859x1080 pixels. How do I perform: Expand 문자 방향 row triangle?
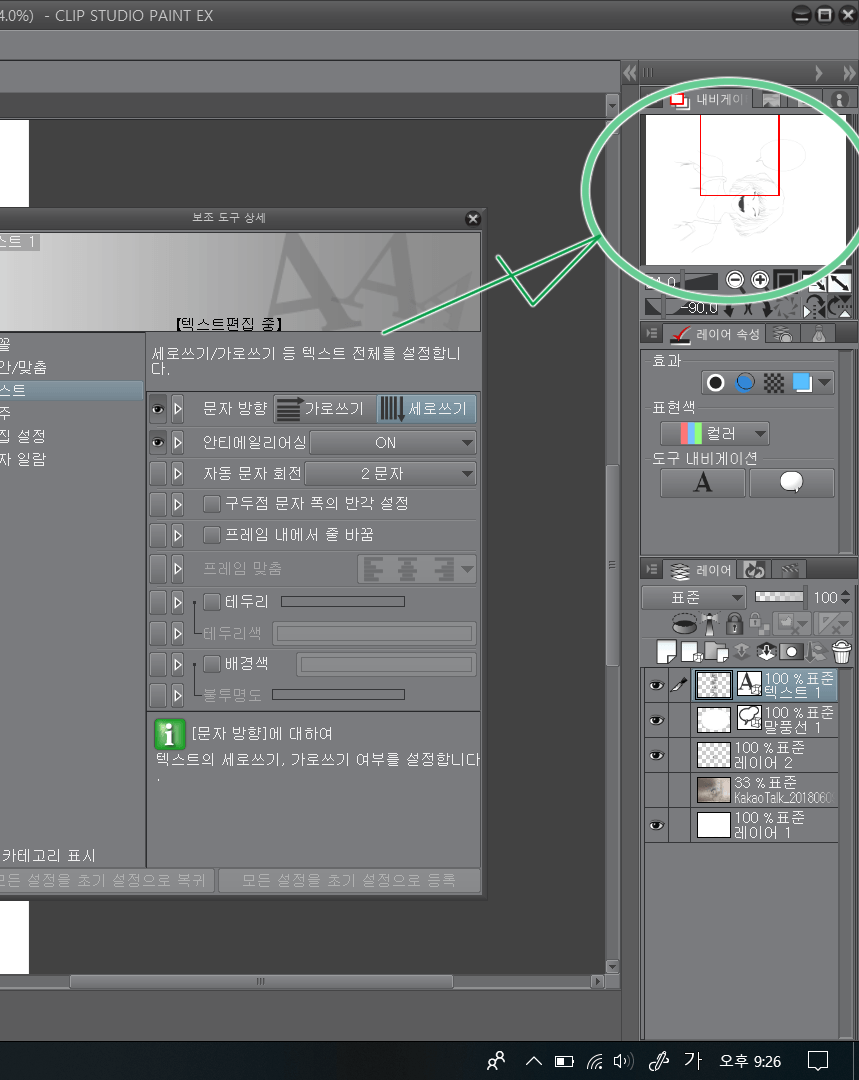[178, 409]
